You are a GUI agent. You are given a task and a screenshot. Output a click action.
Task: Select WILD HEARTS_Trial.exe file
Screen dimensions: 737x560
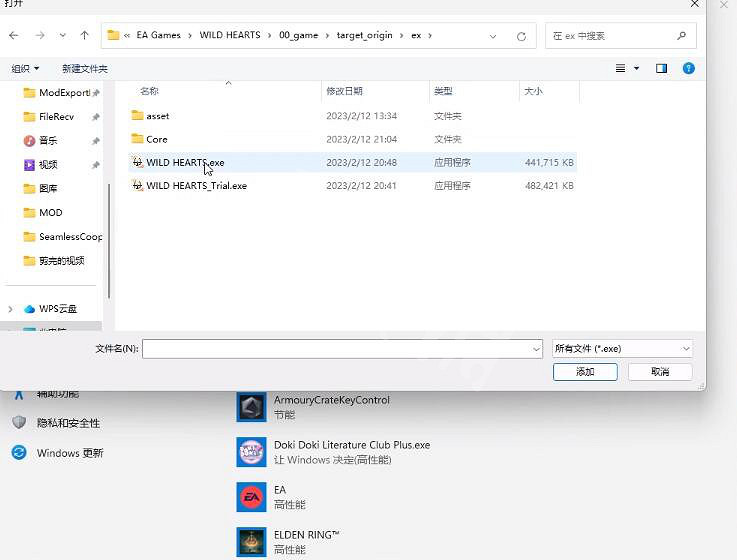[x=196, y=186]
